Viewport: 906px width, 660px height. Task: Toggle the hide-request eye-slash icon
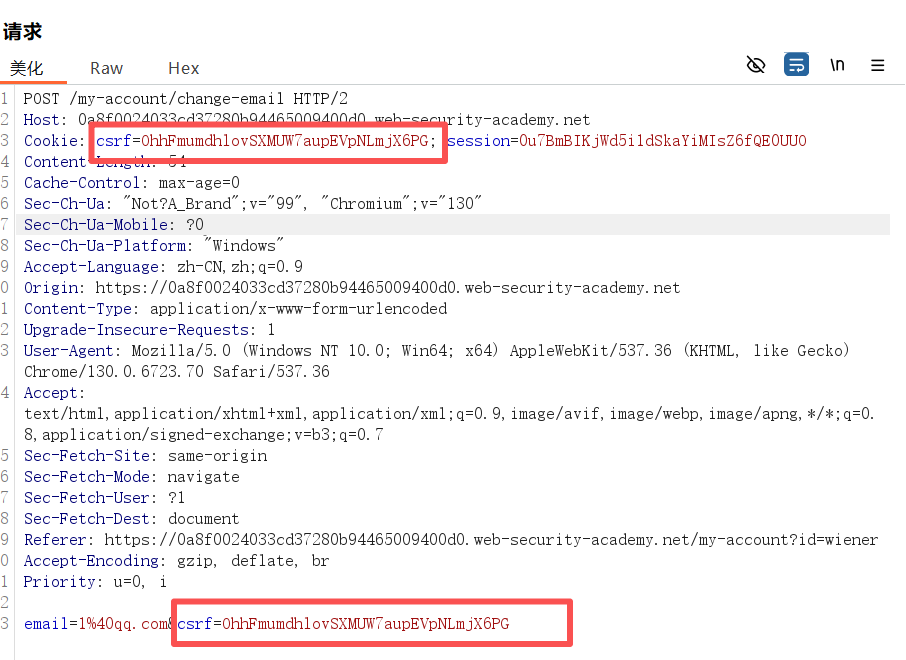point(756,65)
